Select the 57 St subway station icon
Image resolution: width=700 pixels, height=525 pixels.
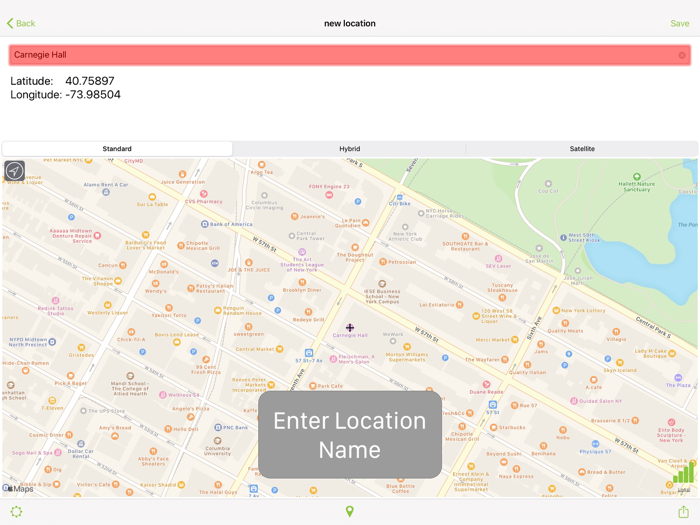(492, 404)
